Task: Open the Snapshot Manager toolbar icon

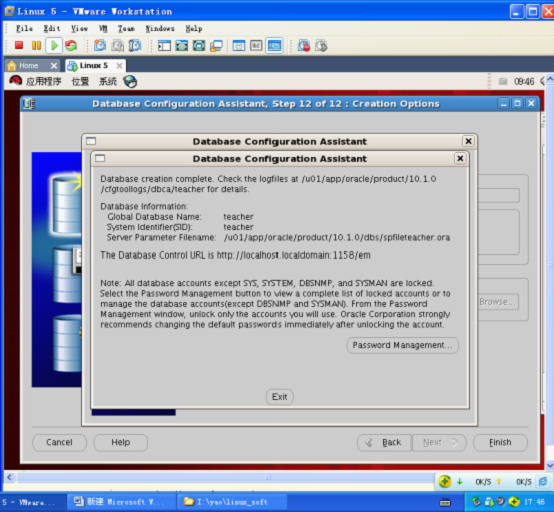Action: [x=135, y=45]
